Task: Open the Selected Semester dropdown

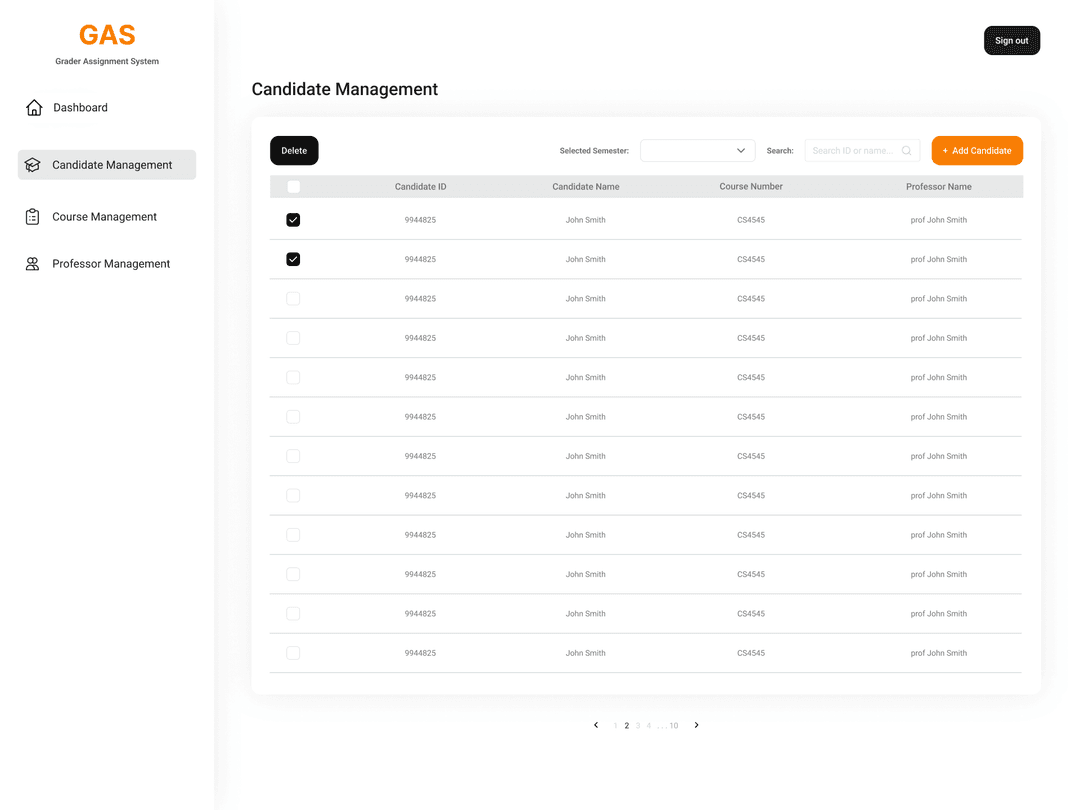Action: pos(697,150)
